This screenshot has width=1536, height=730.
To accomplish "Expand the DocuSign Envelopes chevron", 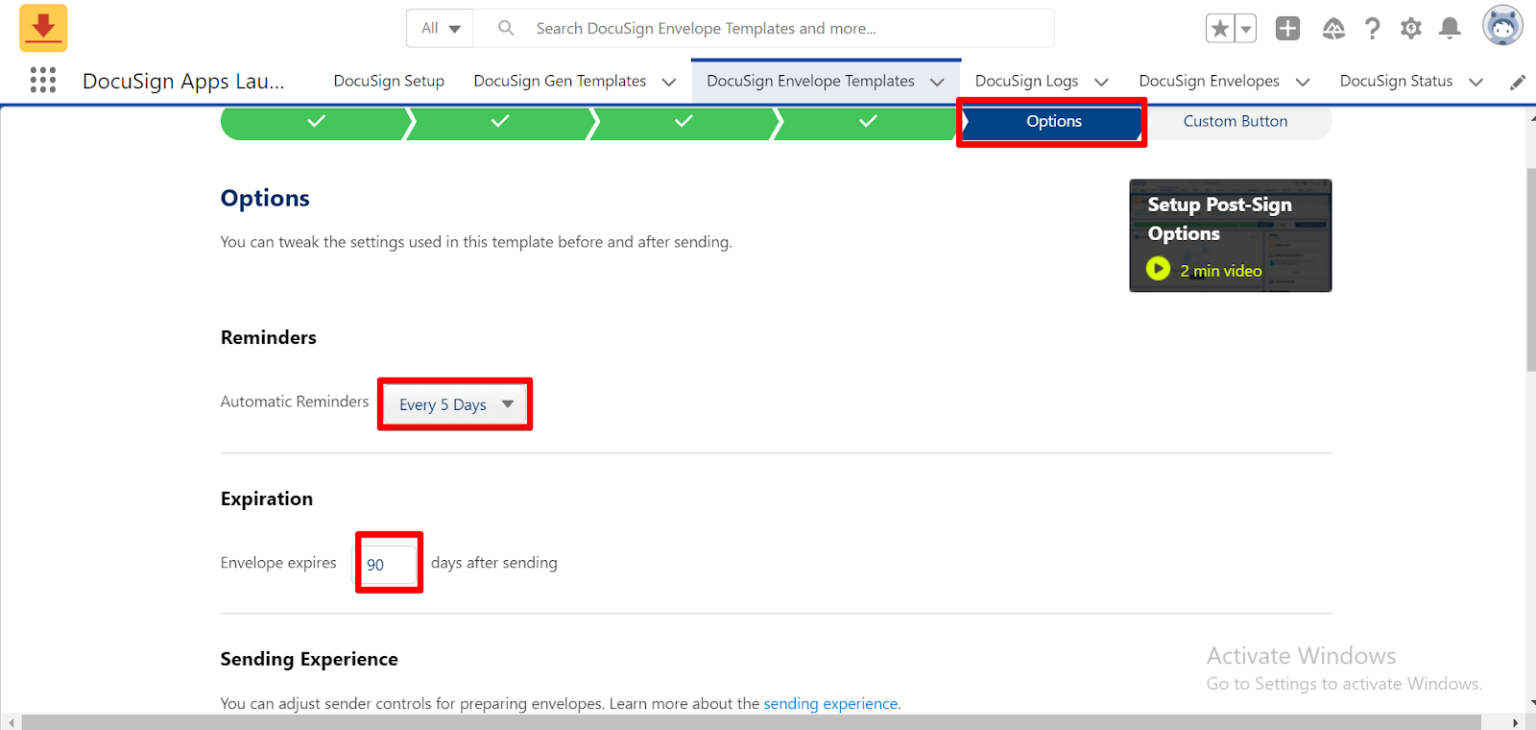I will click(x=1302, y=82).
